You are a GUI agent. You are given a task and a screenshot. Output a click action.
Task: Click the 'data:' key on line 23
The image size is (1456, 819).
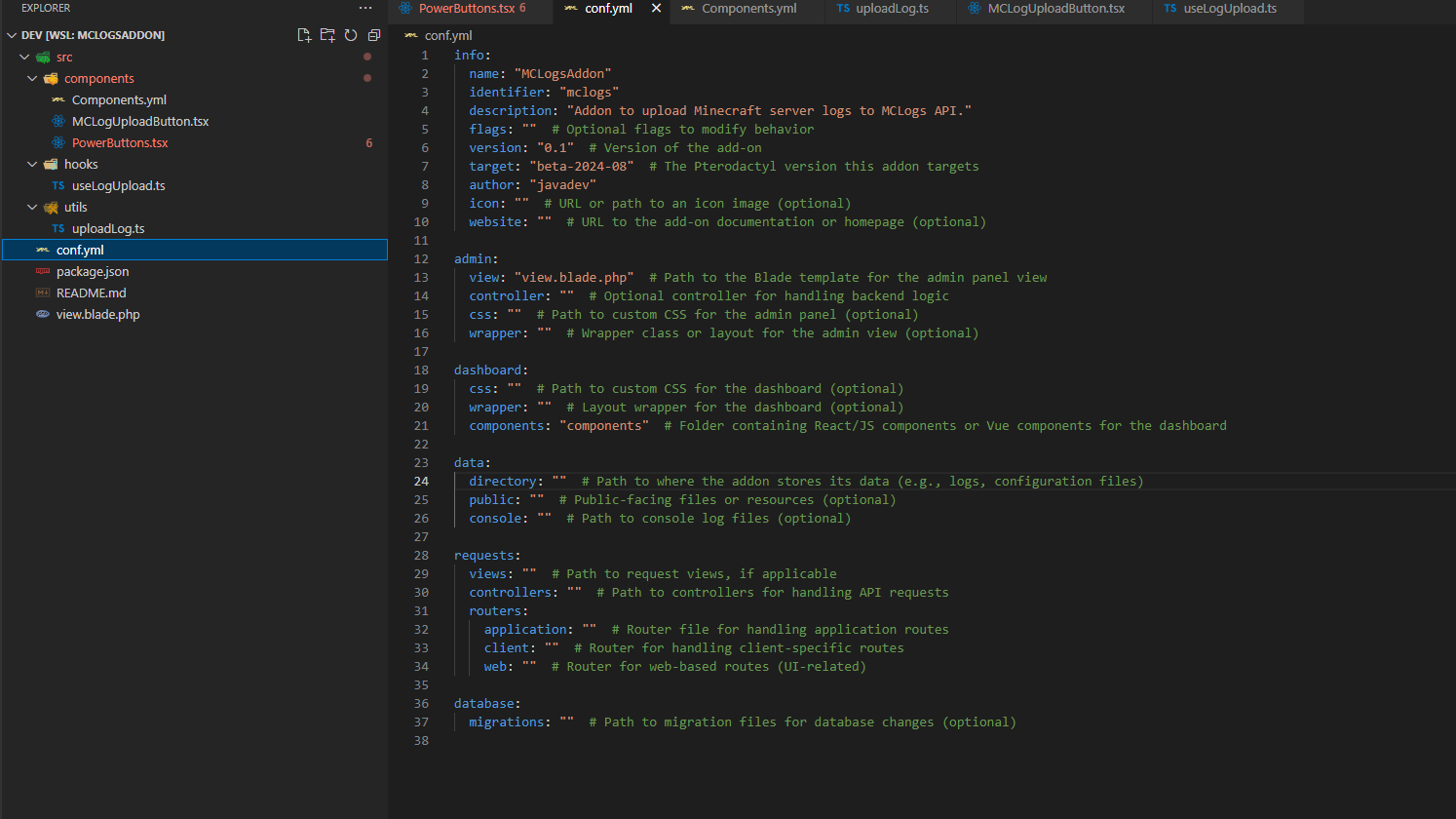[x=473, y=462]
